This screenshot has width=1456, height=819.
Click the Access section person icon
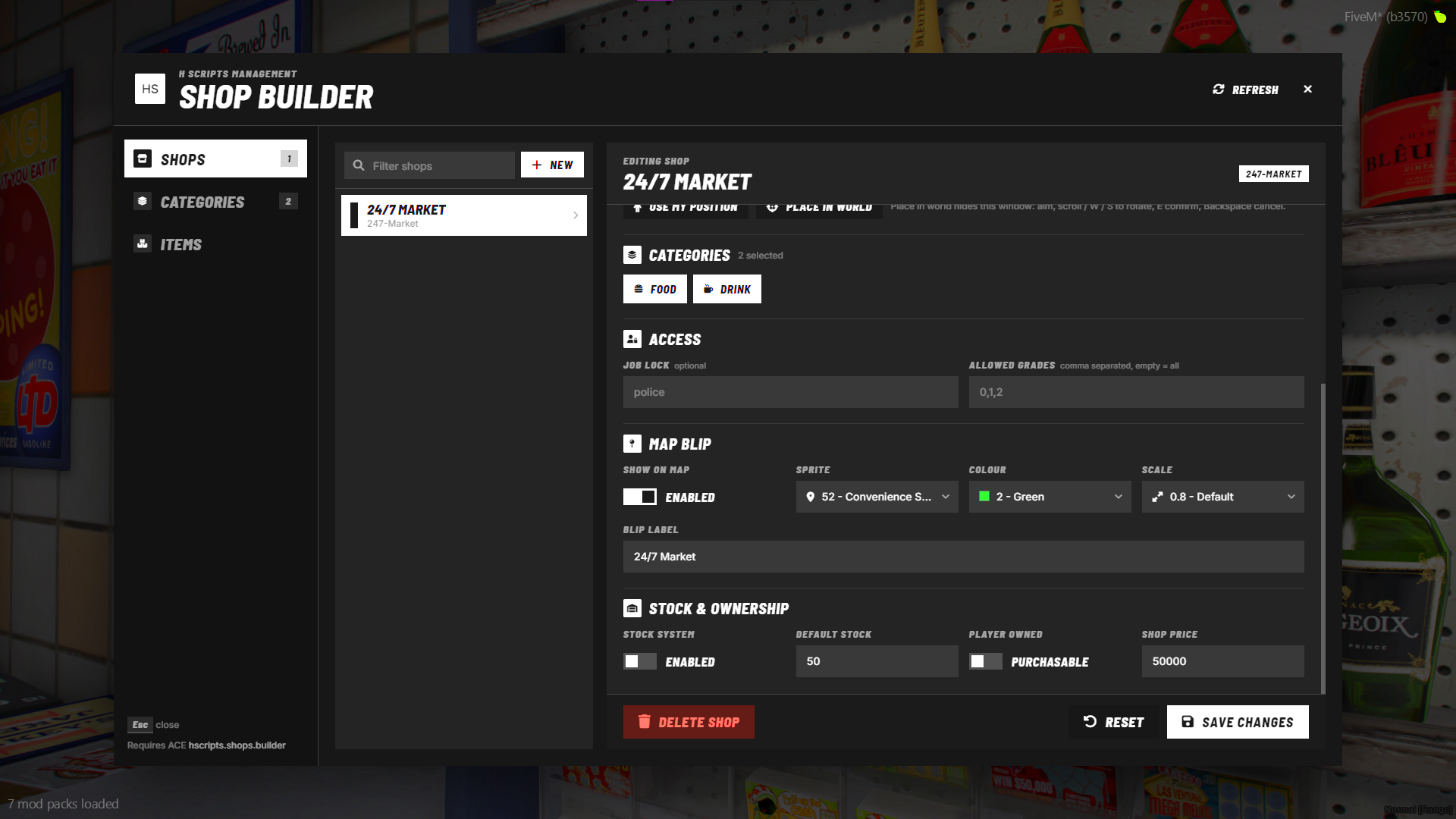point(632,339)
